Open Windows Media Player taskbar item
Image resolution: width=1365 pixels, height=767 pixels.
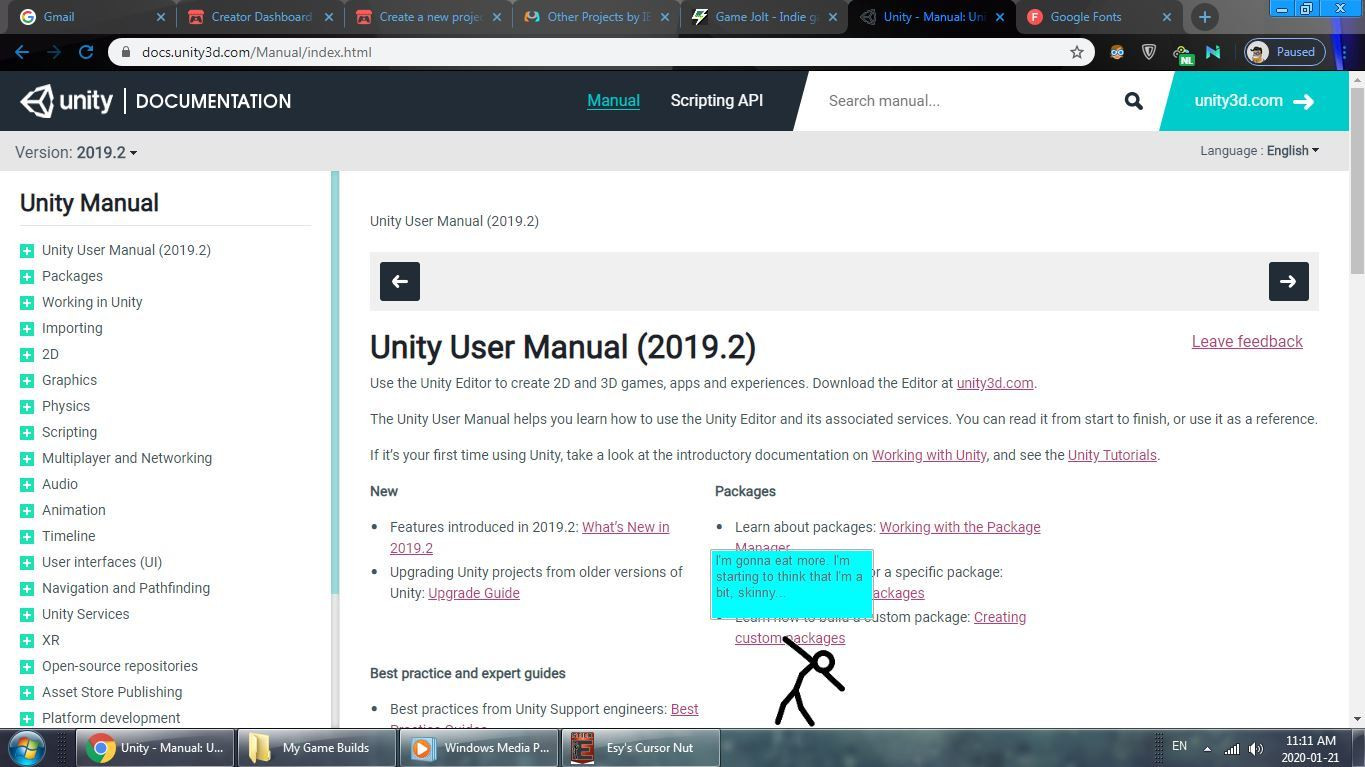coord(479,747)
